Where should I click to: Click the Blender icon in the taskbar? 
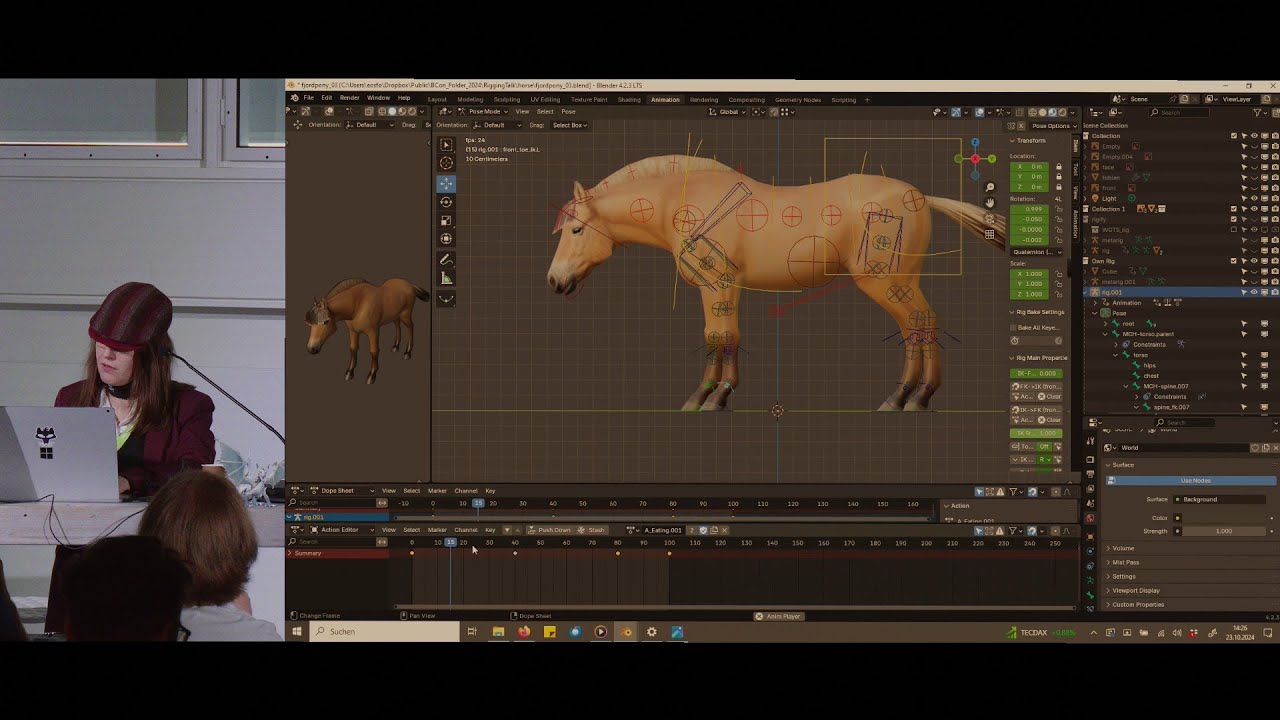(625, 632)
